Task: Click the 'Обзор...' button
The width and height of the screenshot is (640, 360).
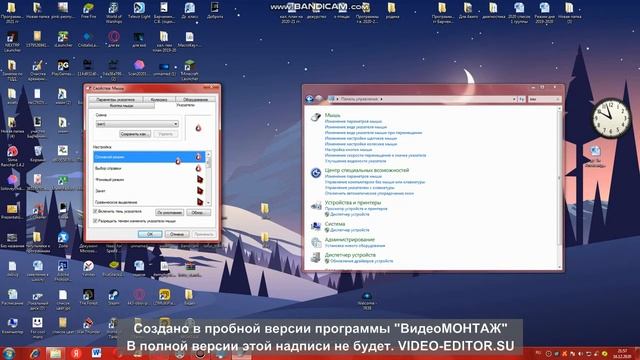Action: (x=198, y=213)
